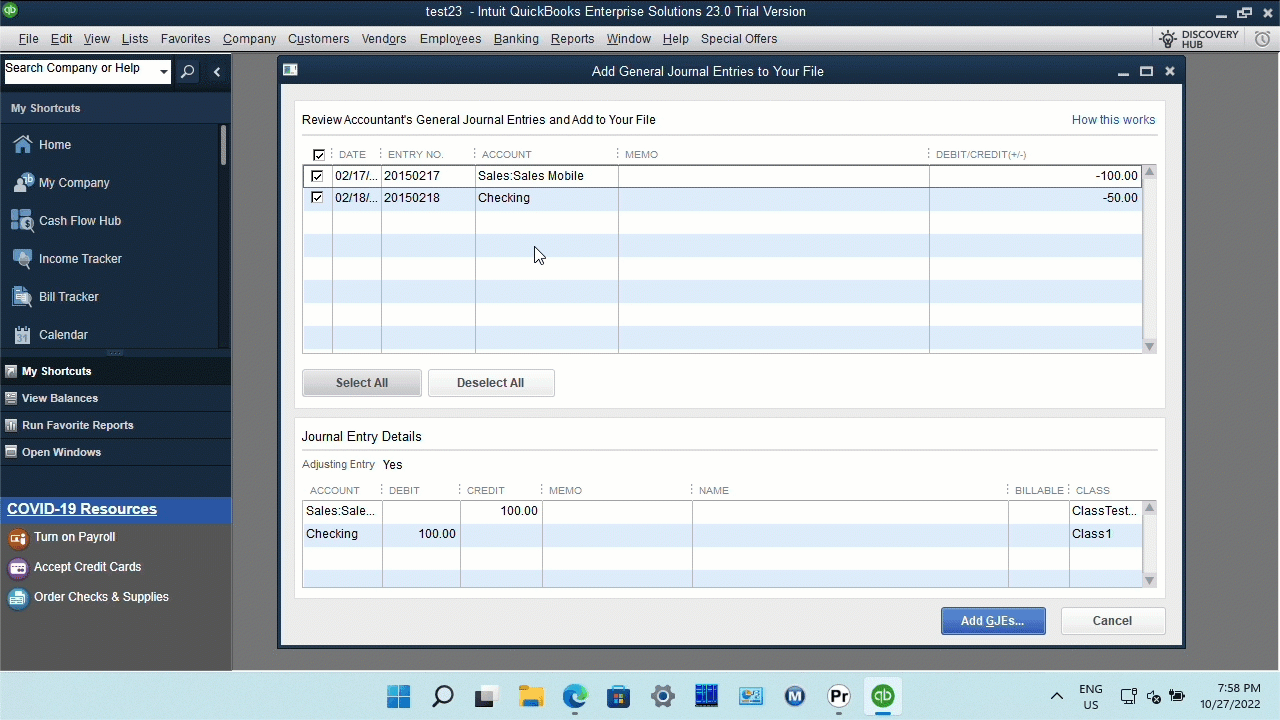This screenshot has height=720, width=1280.
Task: Click the Turn on Payroll icon
Action: 18,538
